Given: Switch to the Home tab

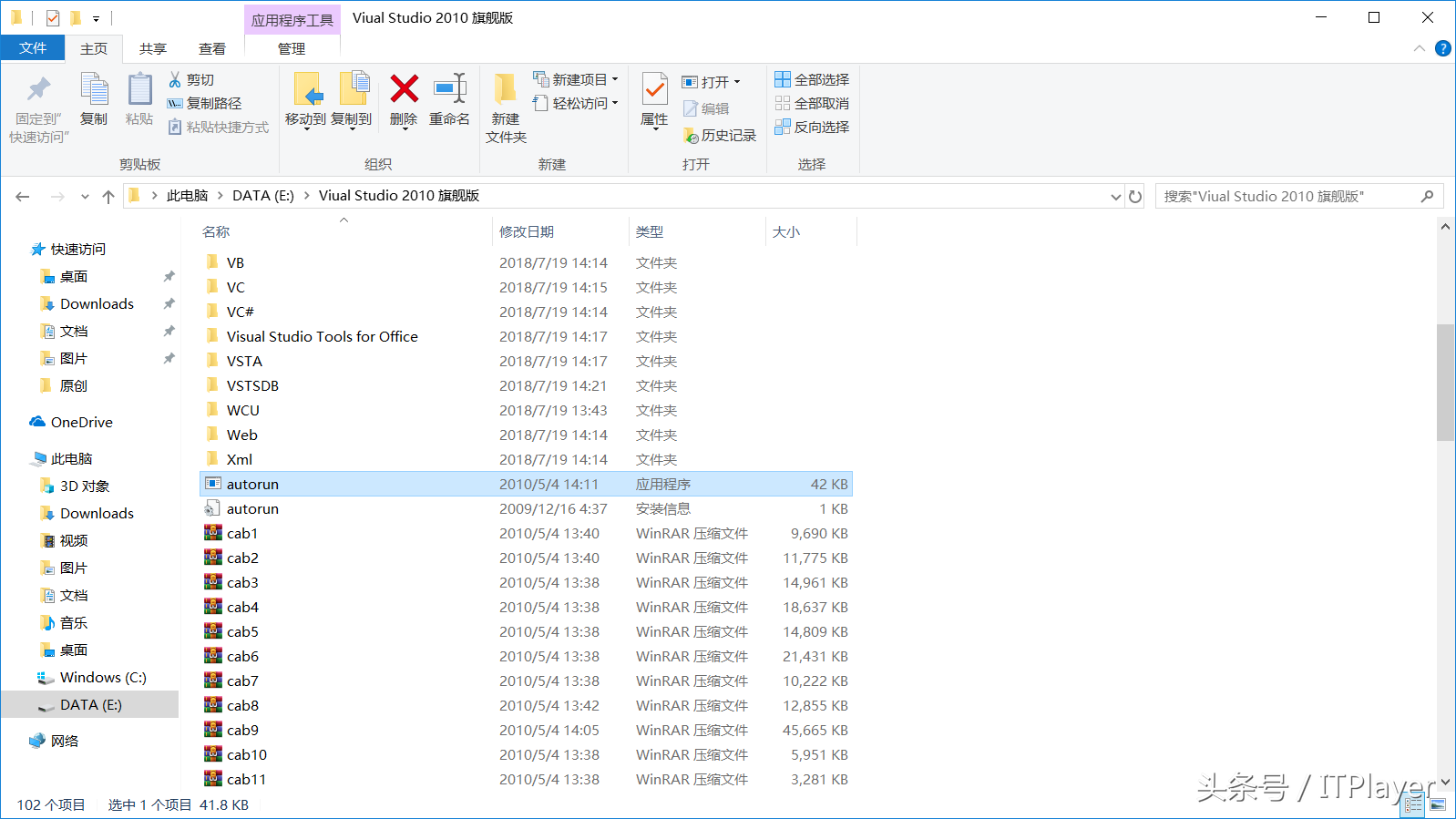Looking at the screenshot, I should click(x=94, y=48).
